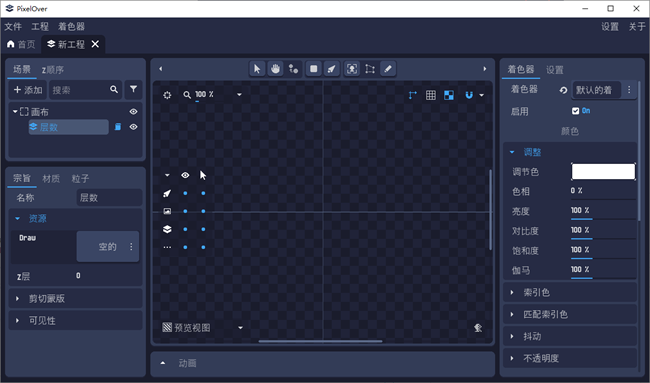This screenshot has height=383, width=650.
Task: Click the 添加 add button
Action: pos(28,90)
